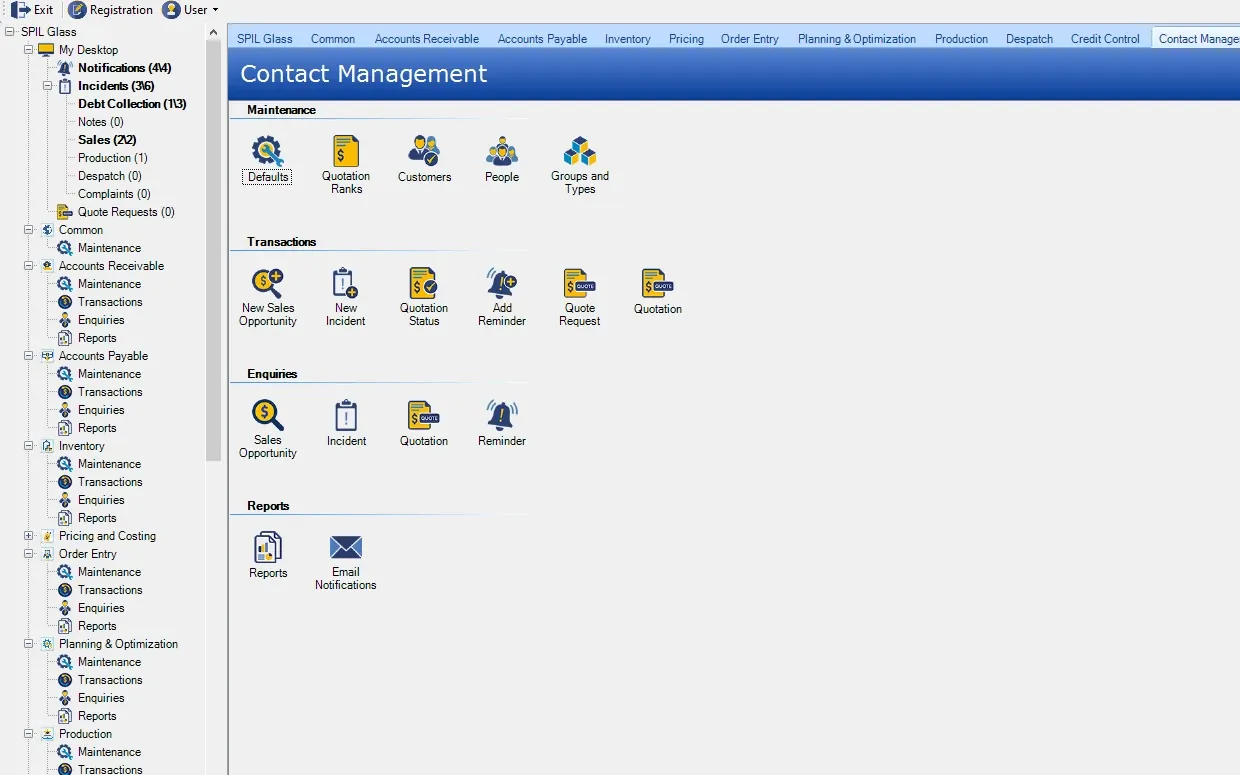
Task: Click the Add Reminder icon
Action: (x=502, y=297)
